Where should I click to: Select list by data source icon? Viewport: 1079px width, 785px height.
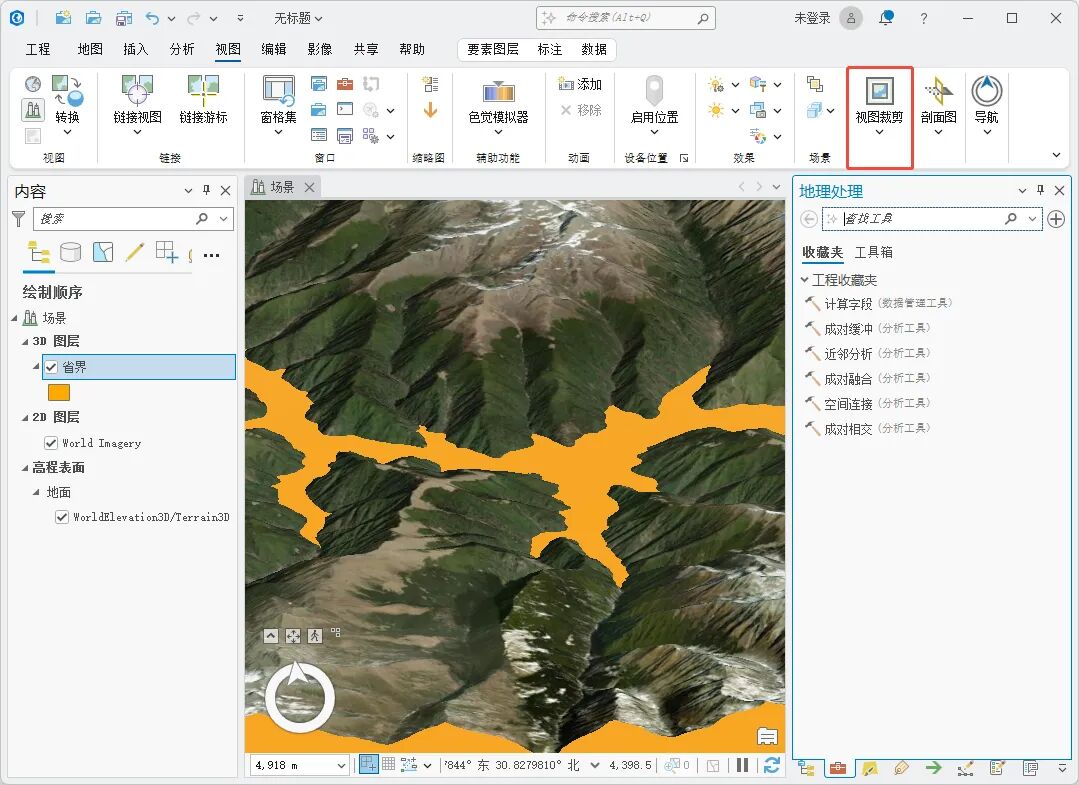click(70, 252)
